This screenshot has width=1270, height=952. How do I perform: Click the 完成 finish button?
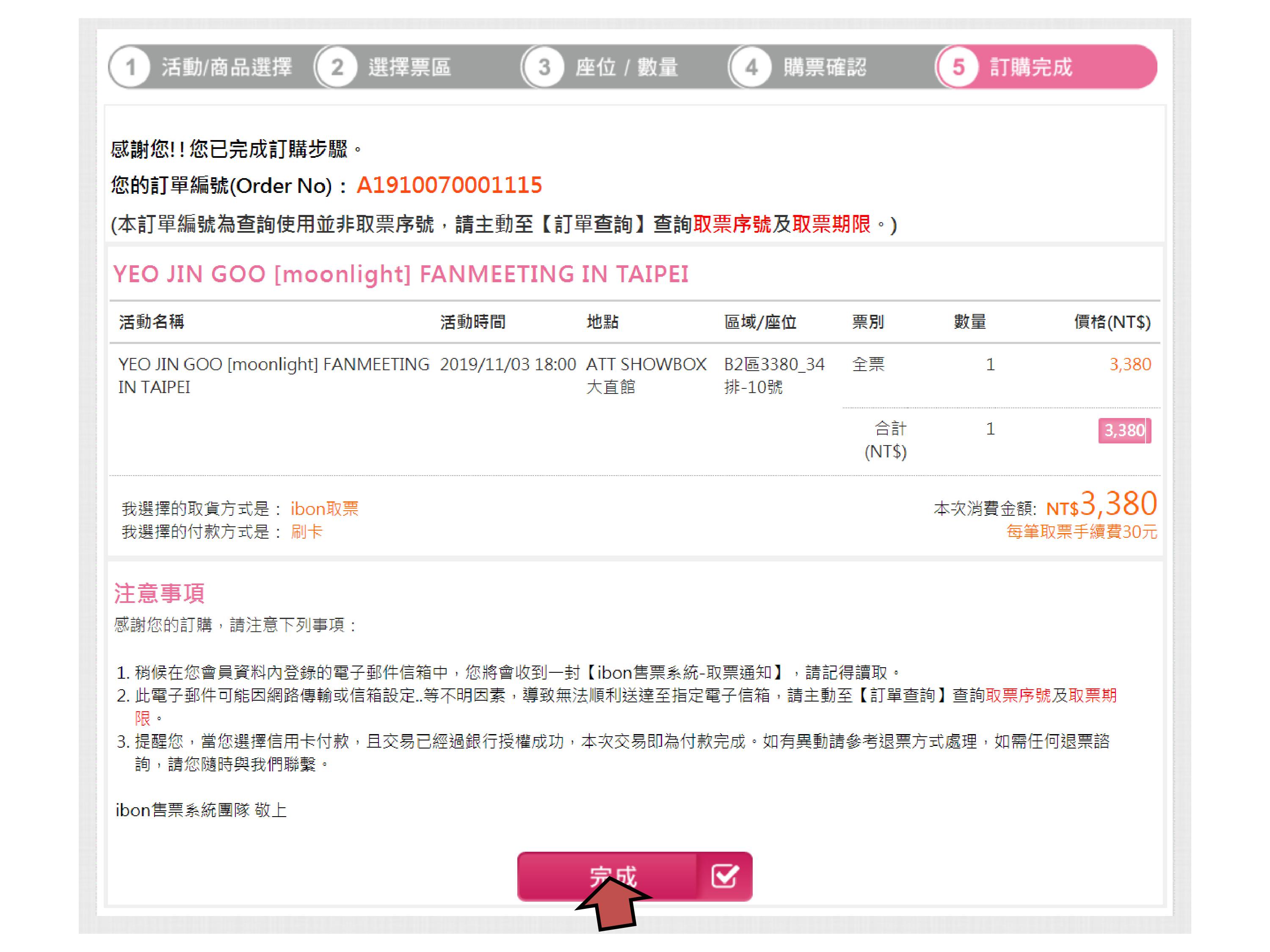[635, 876]
